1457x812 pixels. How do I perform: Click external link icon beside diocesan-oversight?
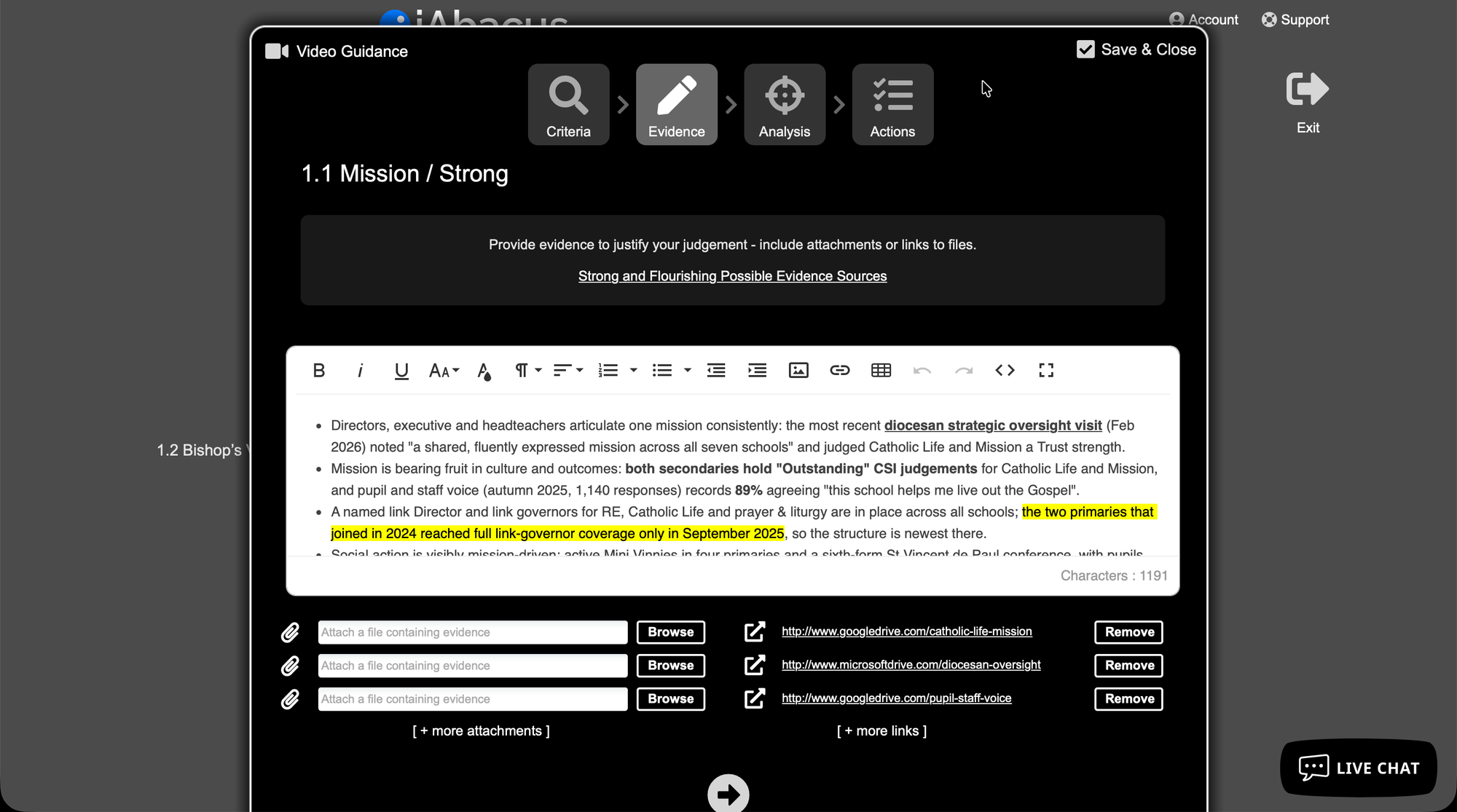point(755,665)
